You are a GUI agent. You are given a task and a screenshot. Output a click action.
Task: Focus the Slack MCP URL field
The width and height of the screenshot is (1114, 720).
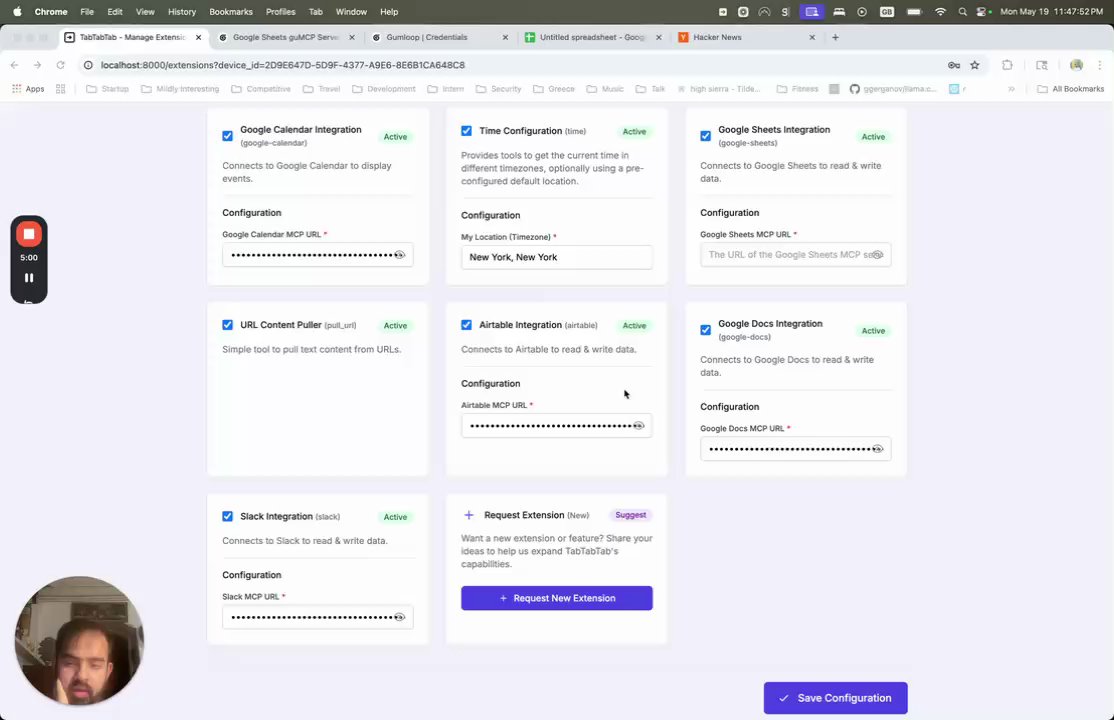(318, 617)
